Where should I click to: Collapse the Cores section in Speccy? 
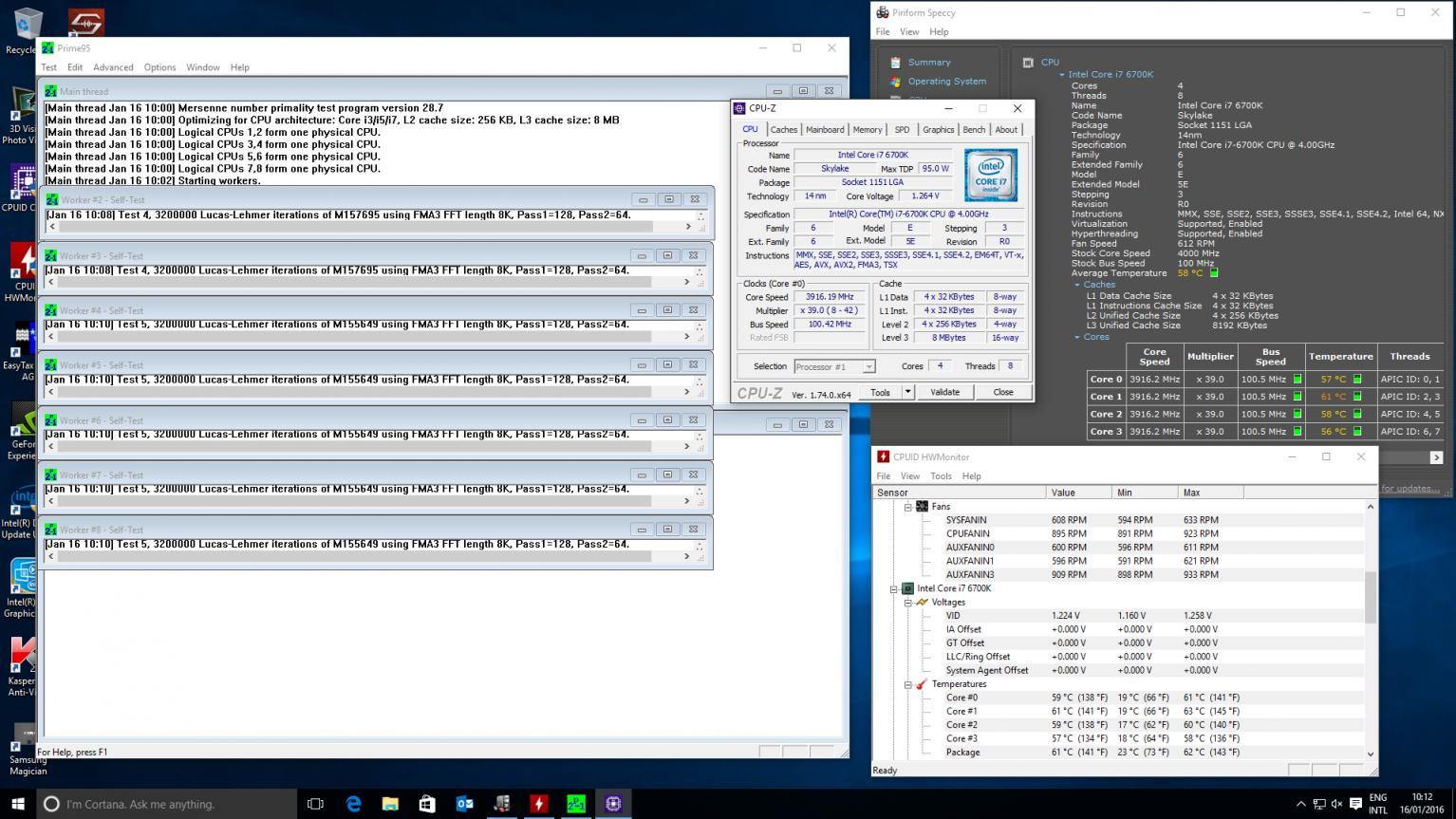click(x=1077, y=337)
